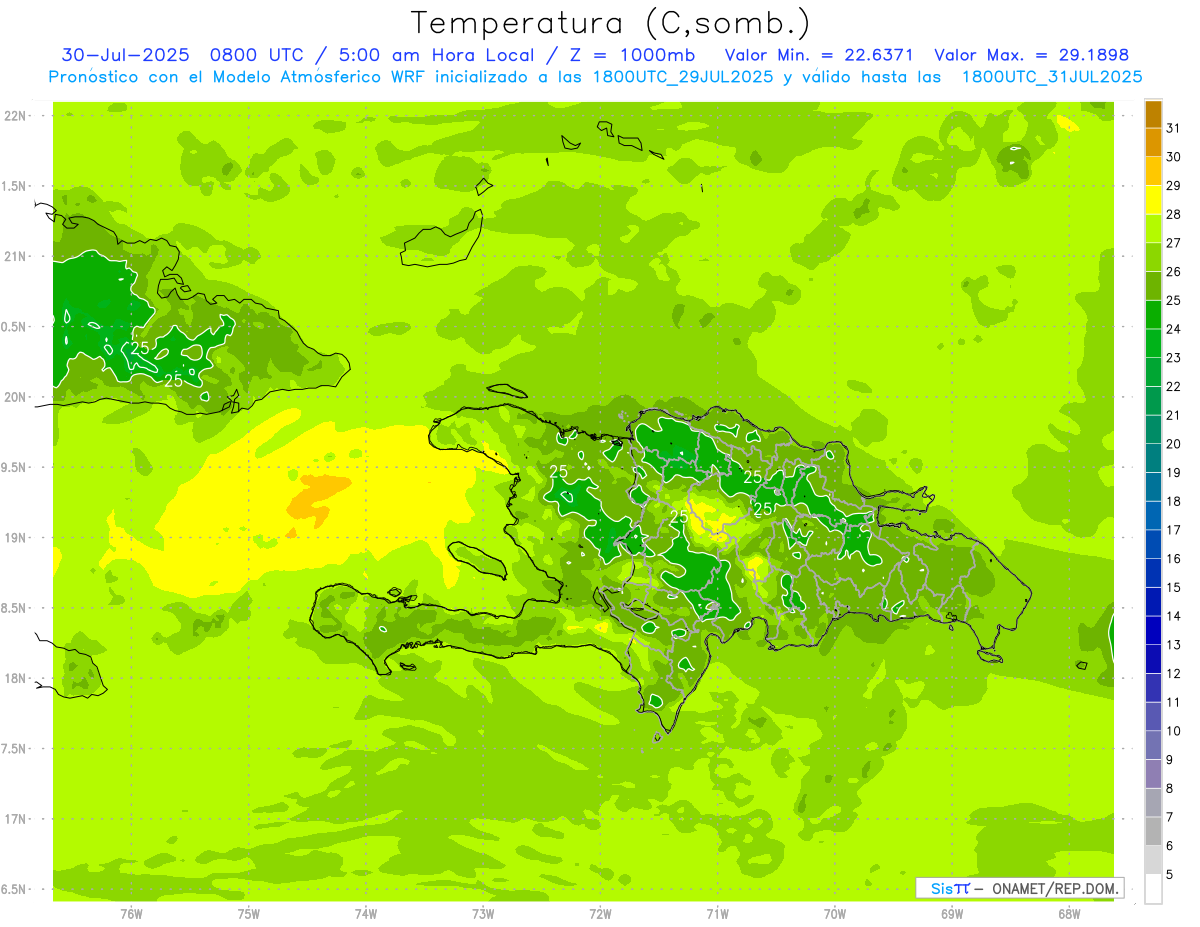Click the '69W' longitude axis label
This screenshot has height=927, width=1200.
click(x=952, y=914)
